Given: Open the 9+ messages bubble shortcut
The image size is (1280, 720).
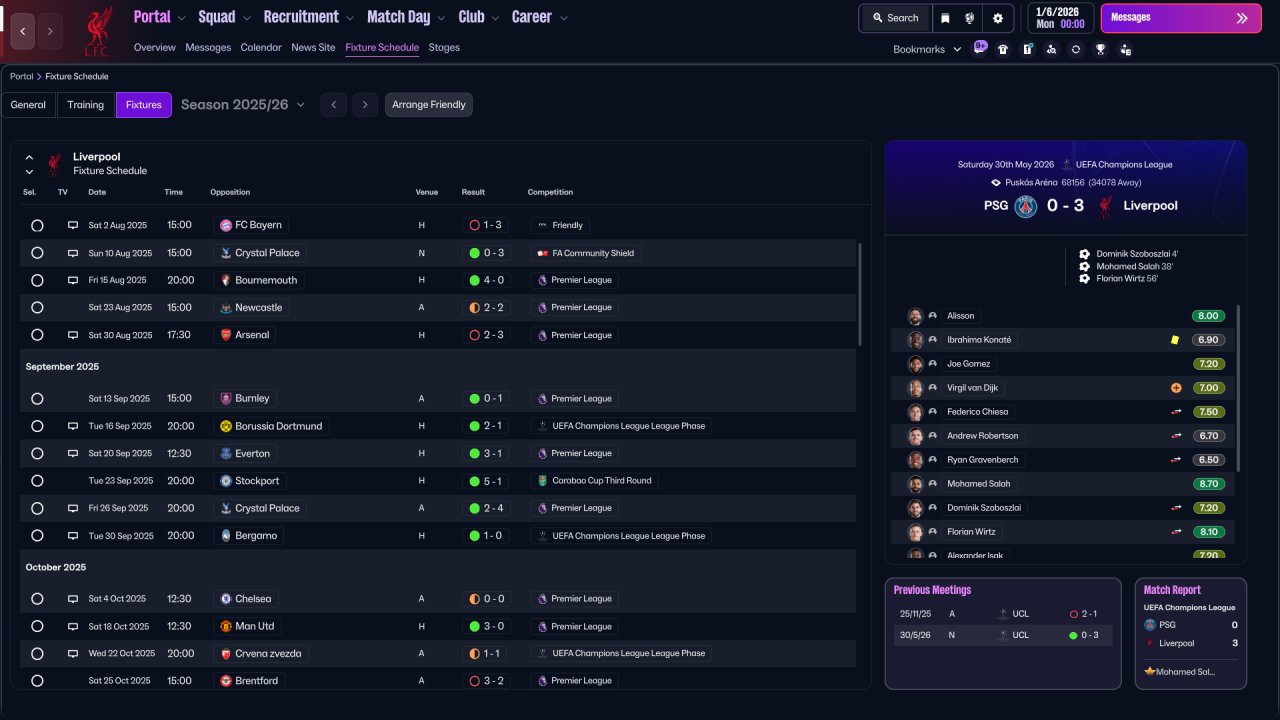Looking at the screenshot, I should coord(979,48).
